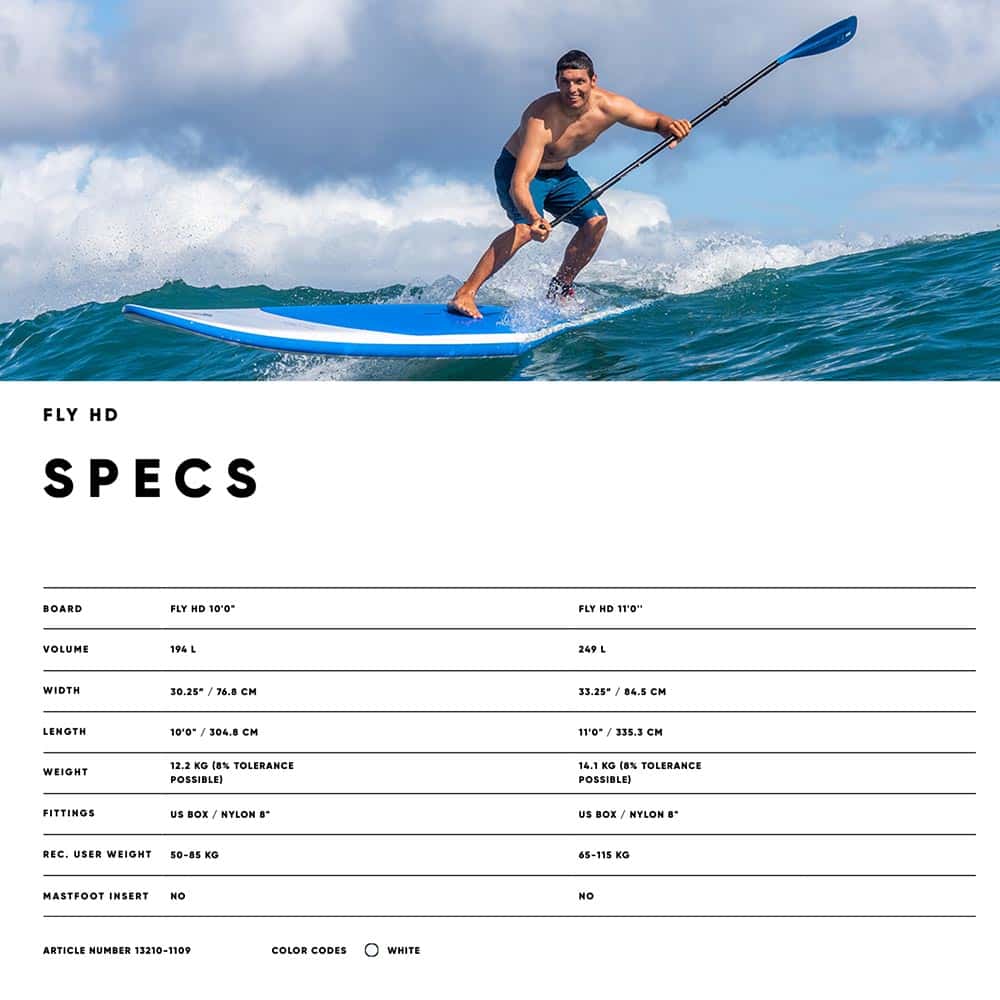
Task: Click the 14.1 KG weight value
Action: pyautogui.click(x=640, y=772)
